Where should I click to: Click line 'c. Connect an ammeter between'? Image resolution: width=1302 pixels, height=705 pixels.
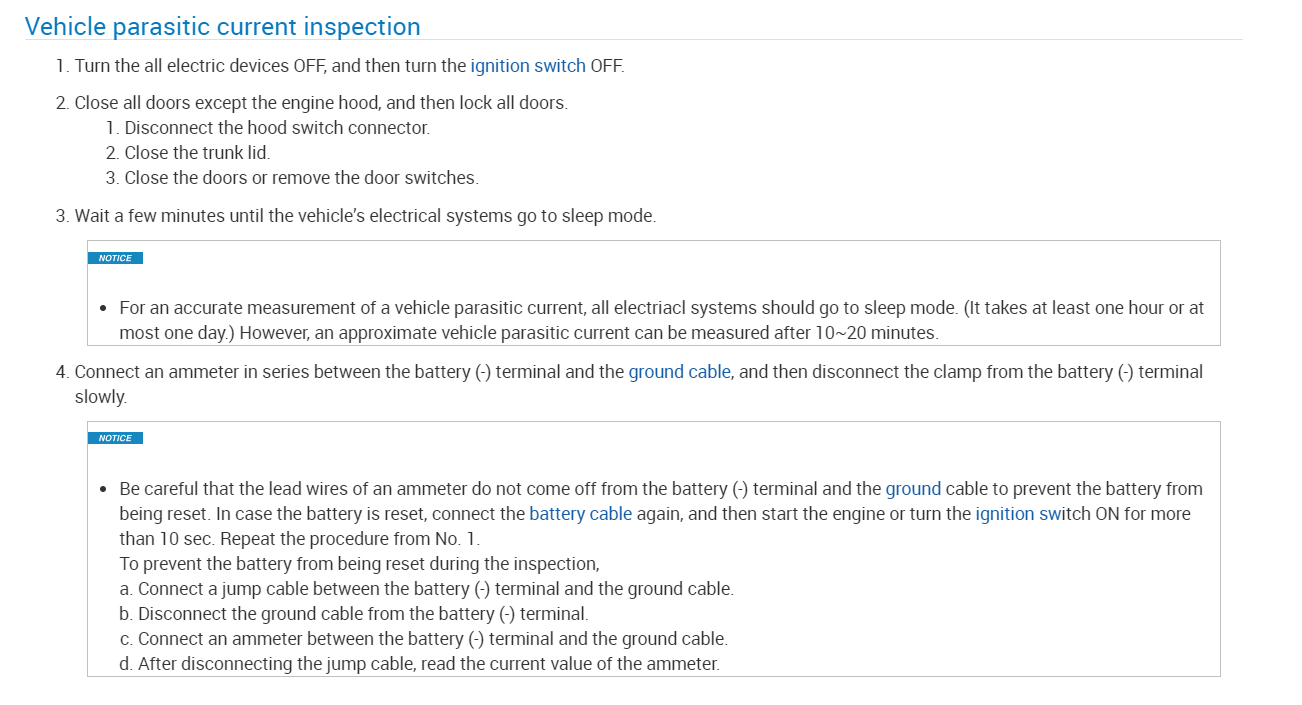(423, 639)
